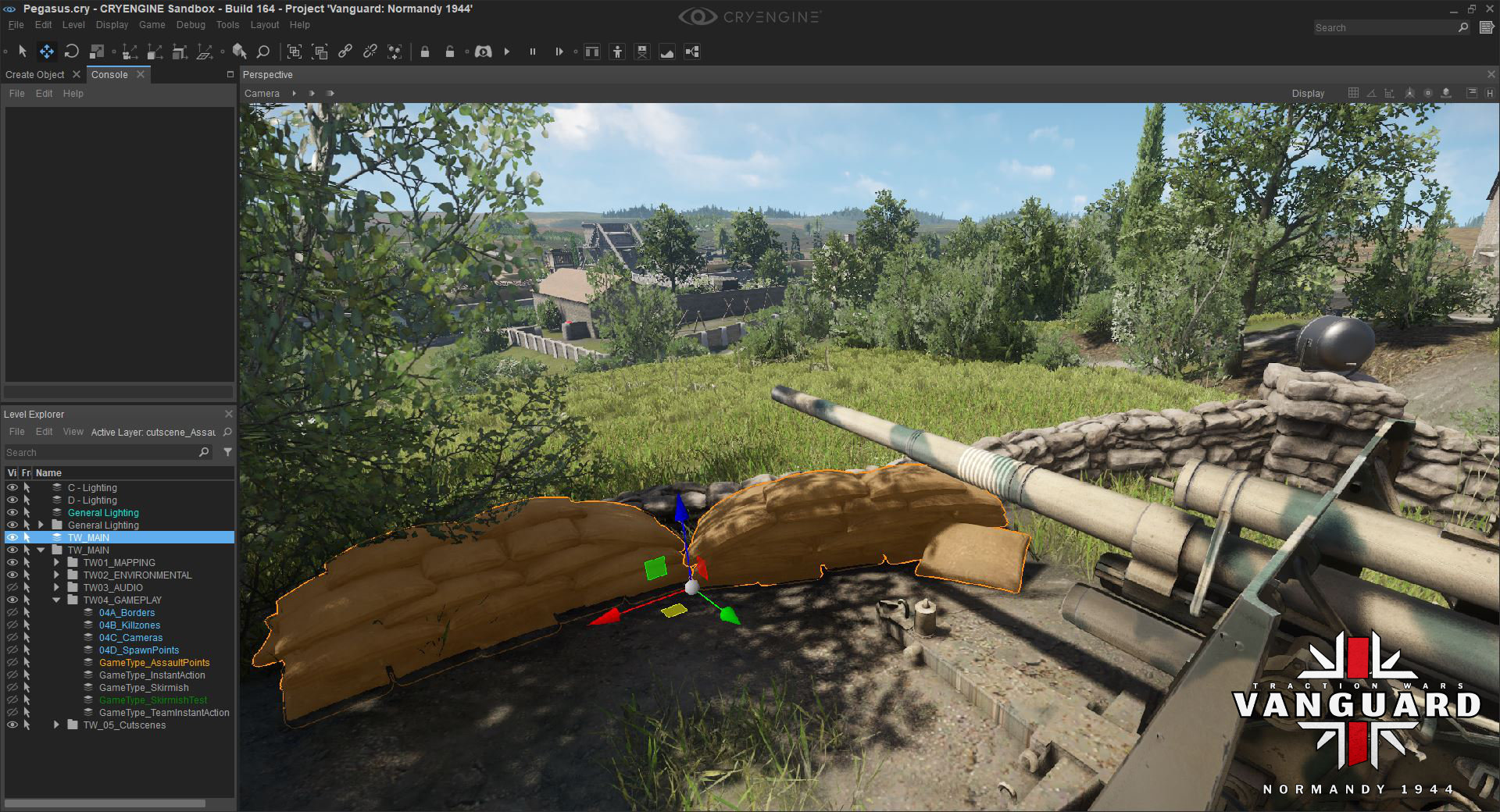This screenshot has height=812, width=1500.
Task: Collapse the TW_MAIN folder
Action: click(41, 550)
